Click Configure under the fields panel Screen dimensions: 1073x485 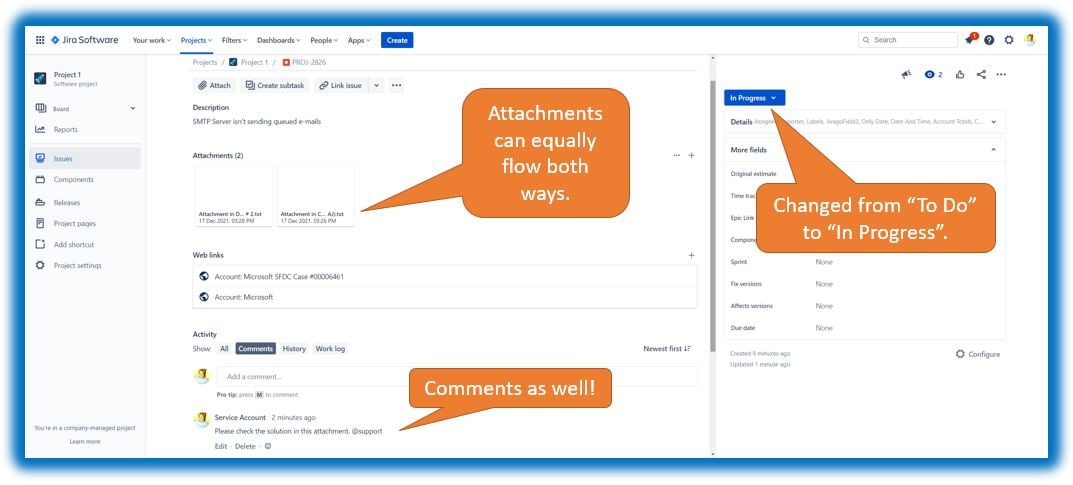(x=978, y=354)
